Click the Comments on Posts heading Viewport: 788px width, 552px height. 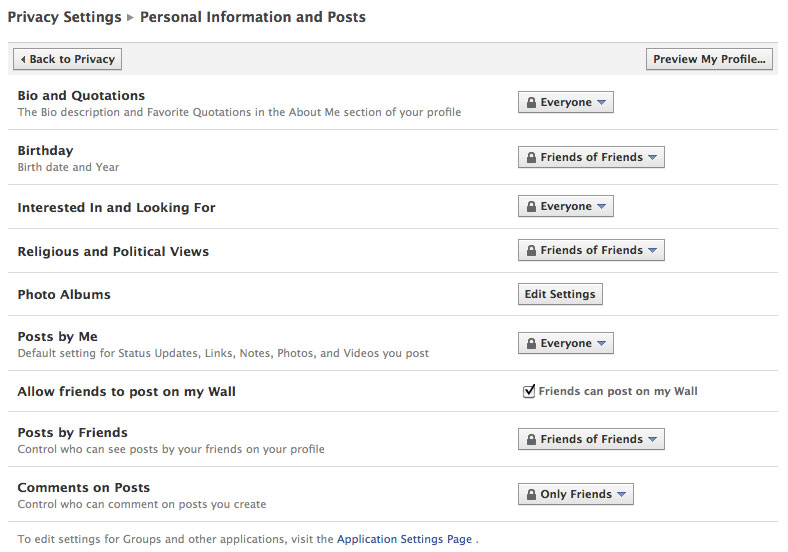click(x=83, y=488)
